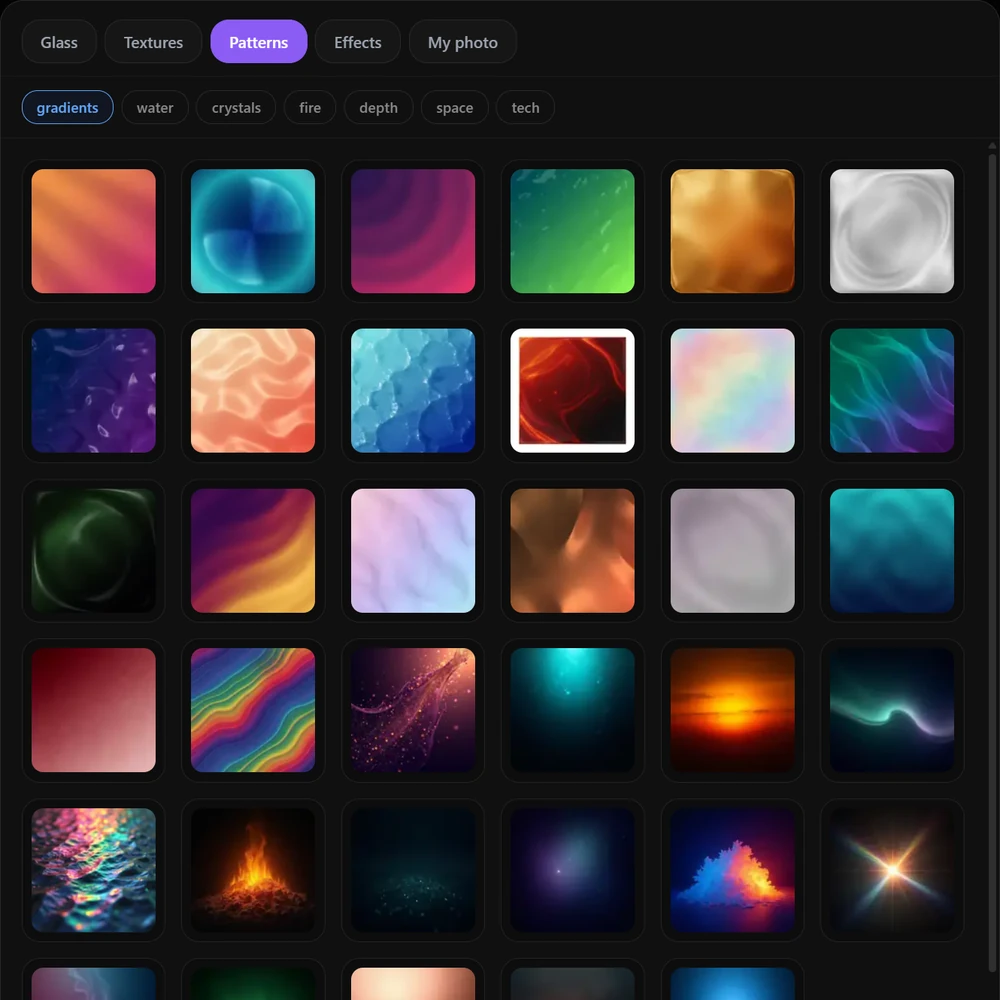The width and height of the screenshot is (1000, 1000).
Task: Choose the teal-purple flowing waves thumbnail
Action: pyautogui.click(x=892, y=390)
